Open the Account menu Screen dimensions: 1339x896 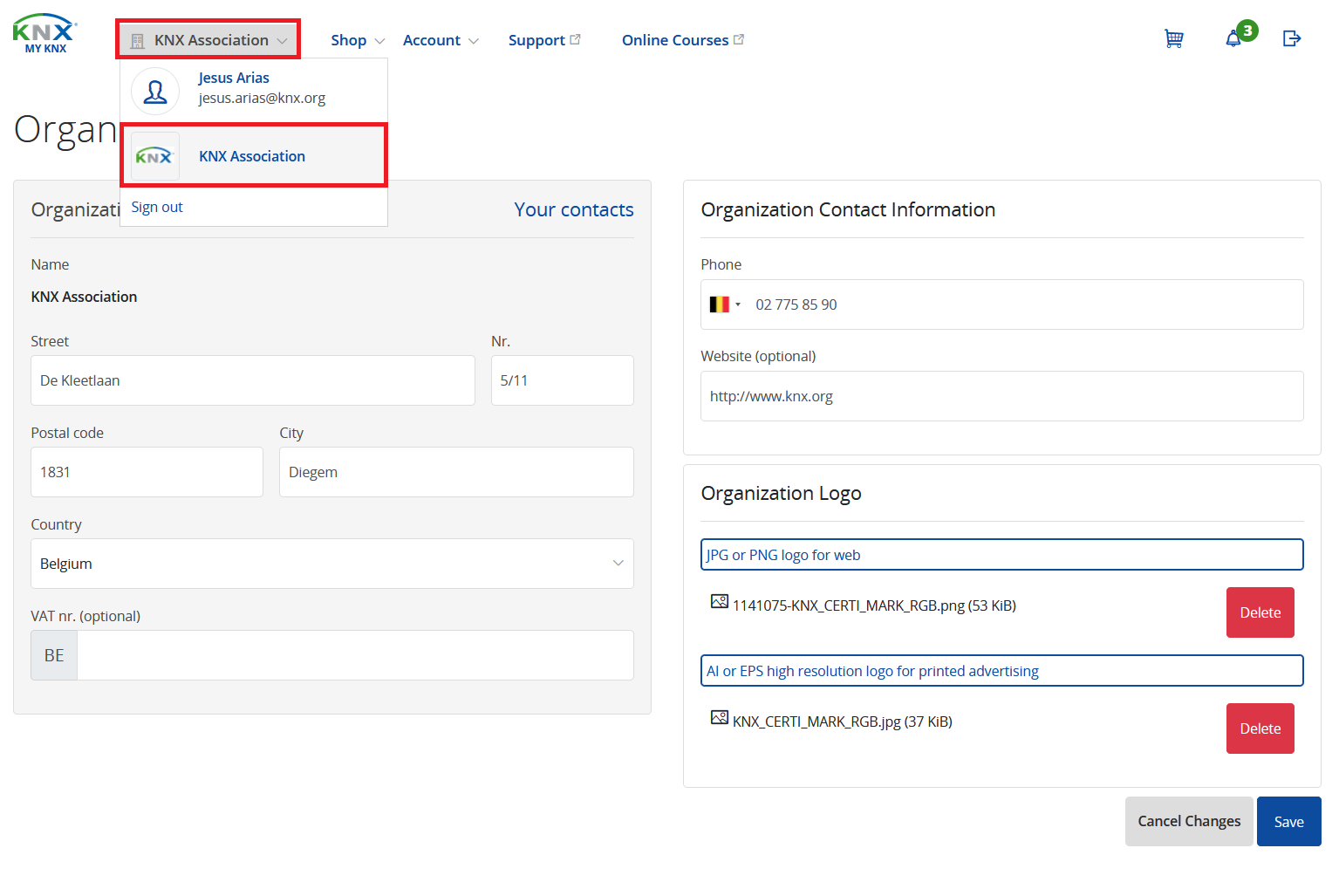441,40
